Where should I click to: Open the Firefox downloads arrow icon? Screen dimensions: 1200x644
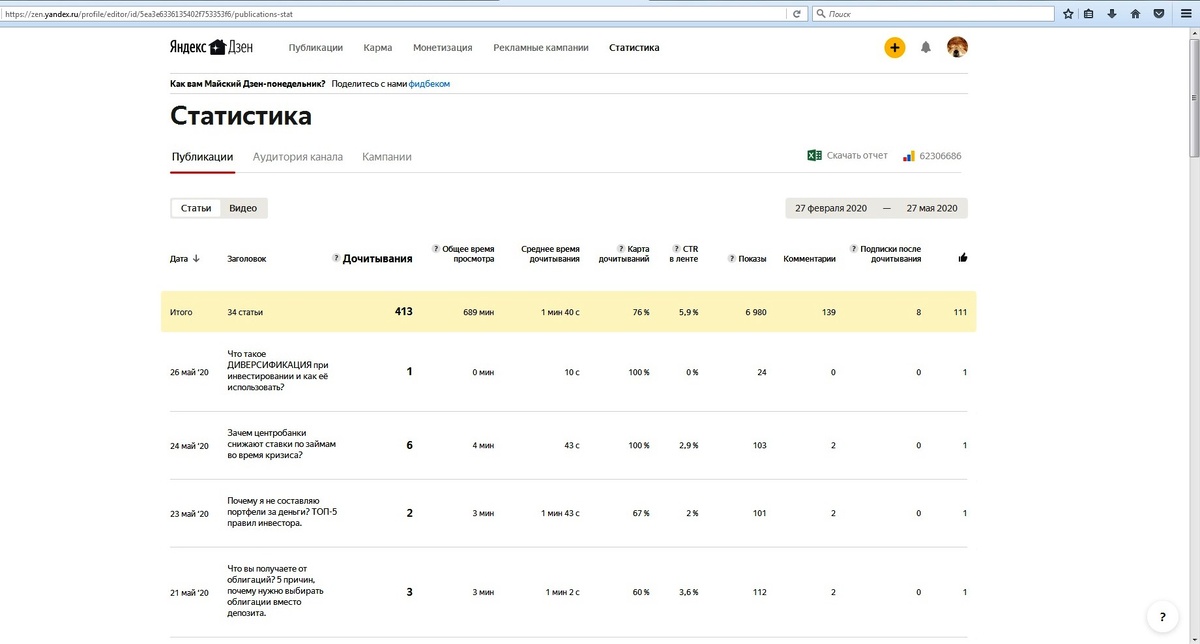(x=1112, y=14)
